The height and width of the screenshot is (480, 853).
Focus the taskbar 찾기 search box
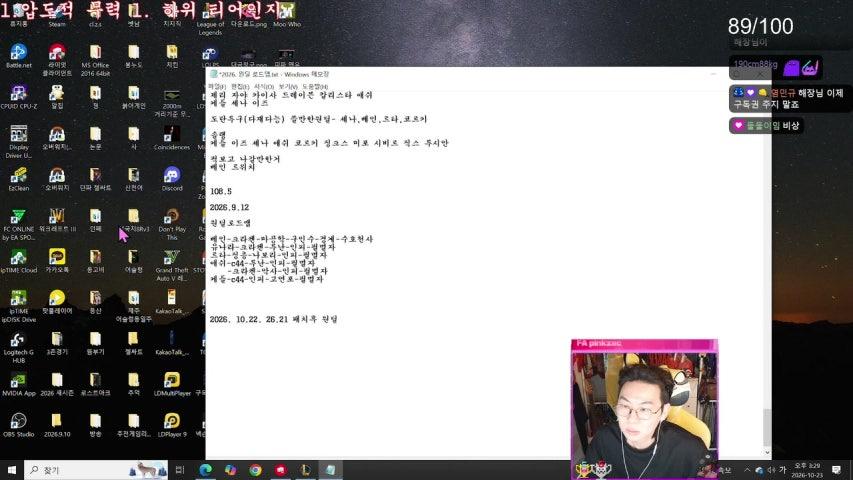click(x=96, y=470)
